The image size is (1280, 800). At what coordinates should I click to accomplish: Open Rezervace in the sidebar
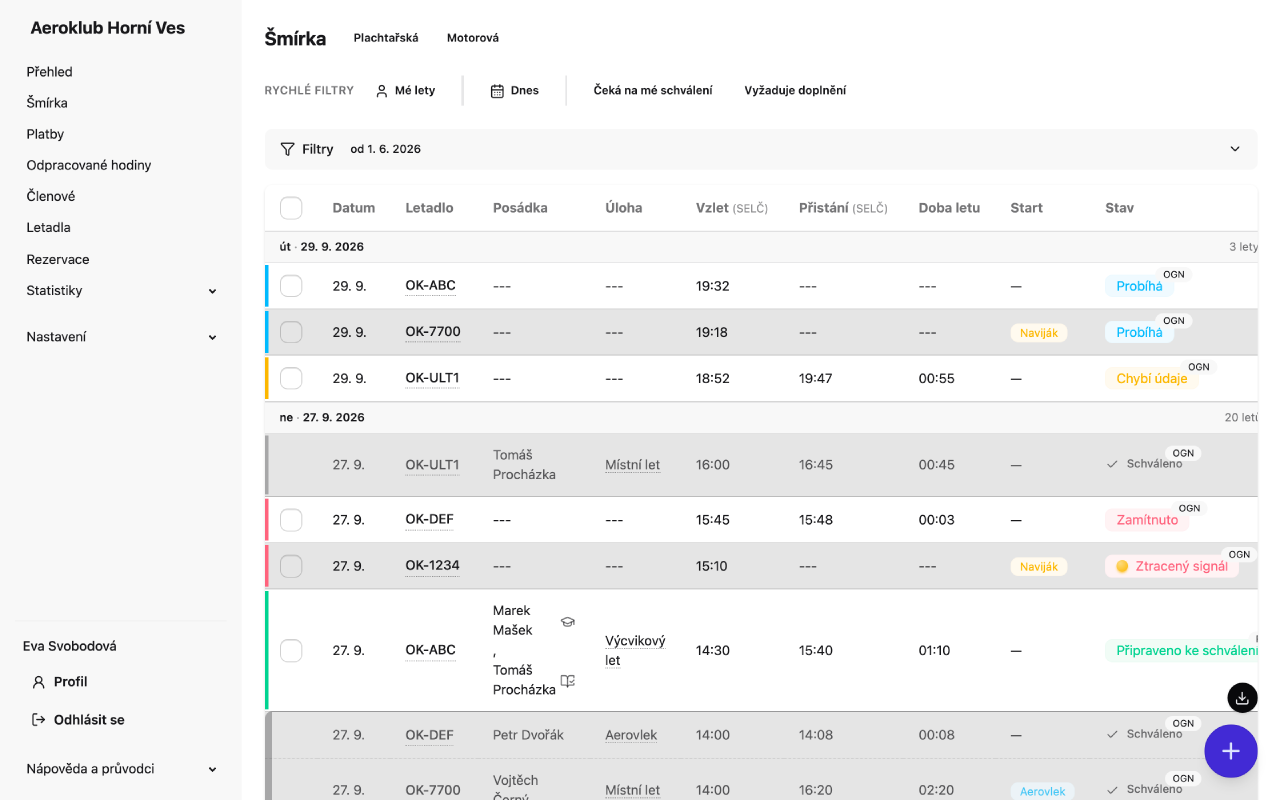(58, 259)
